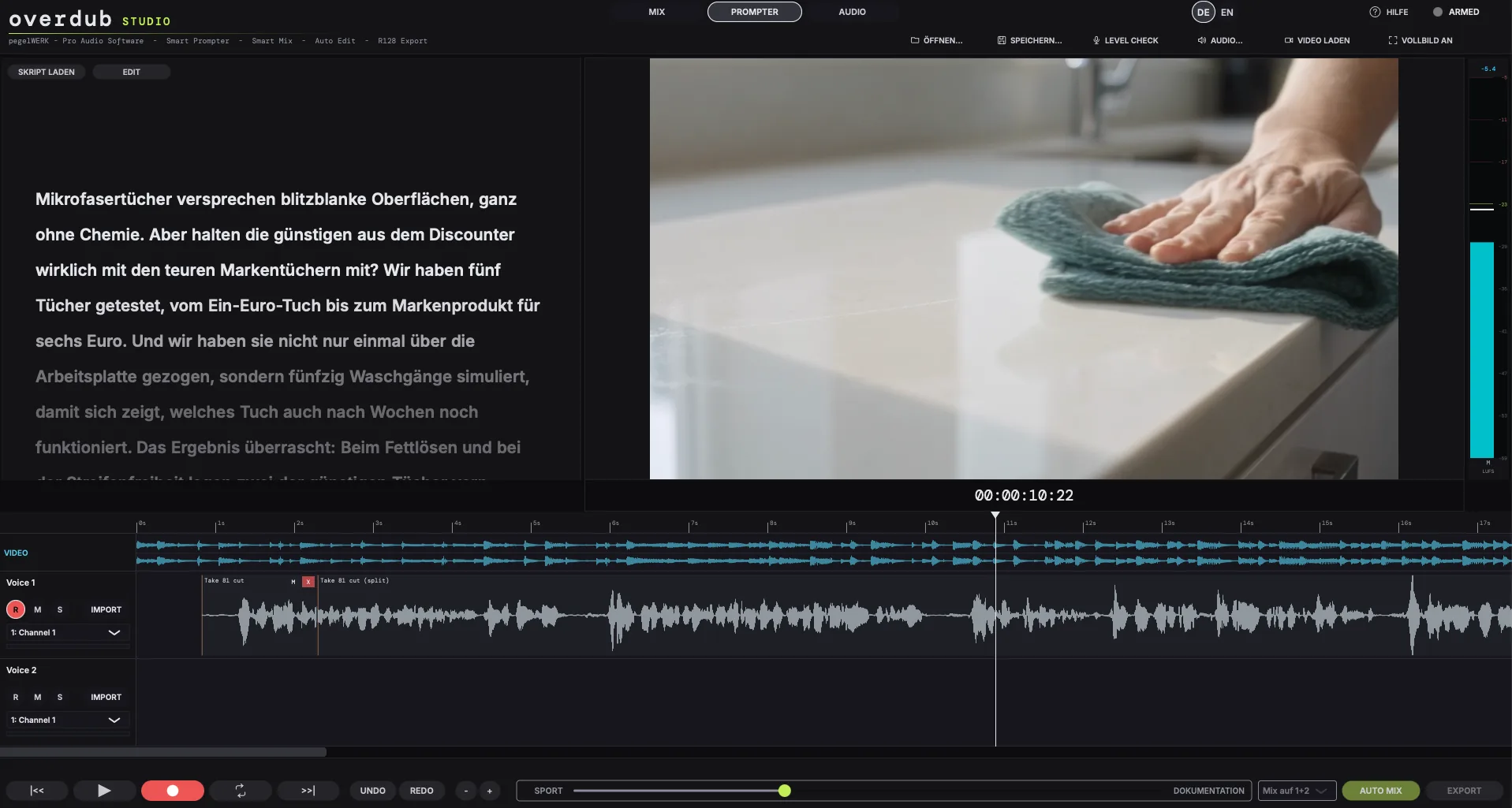Mute the 'Take 81 cut' clip with M
This screenshot has height=808, width=1512.
click(293, 582)
